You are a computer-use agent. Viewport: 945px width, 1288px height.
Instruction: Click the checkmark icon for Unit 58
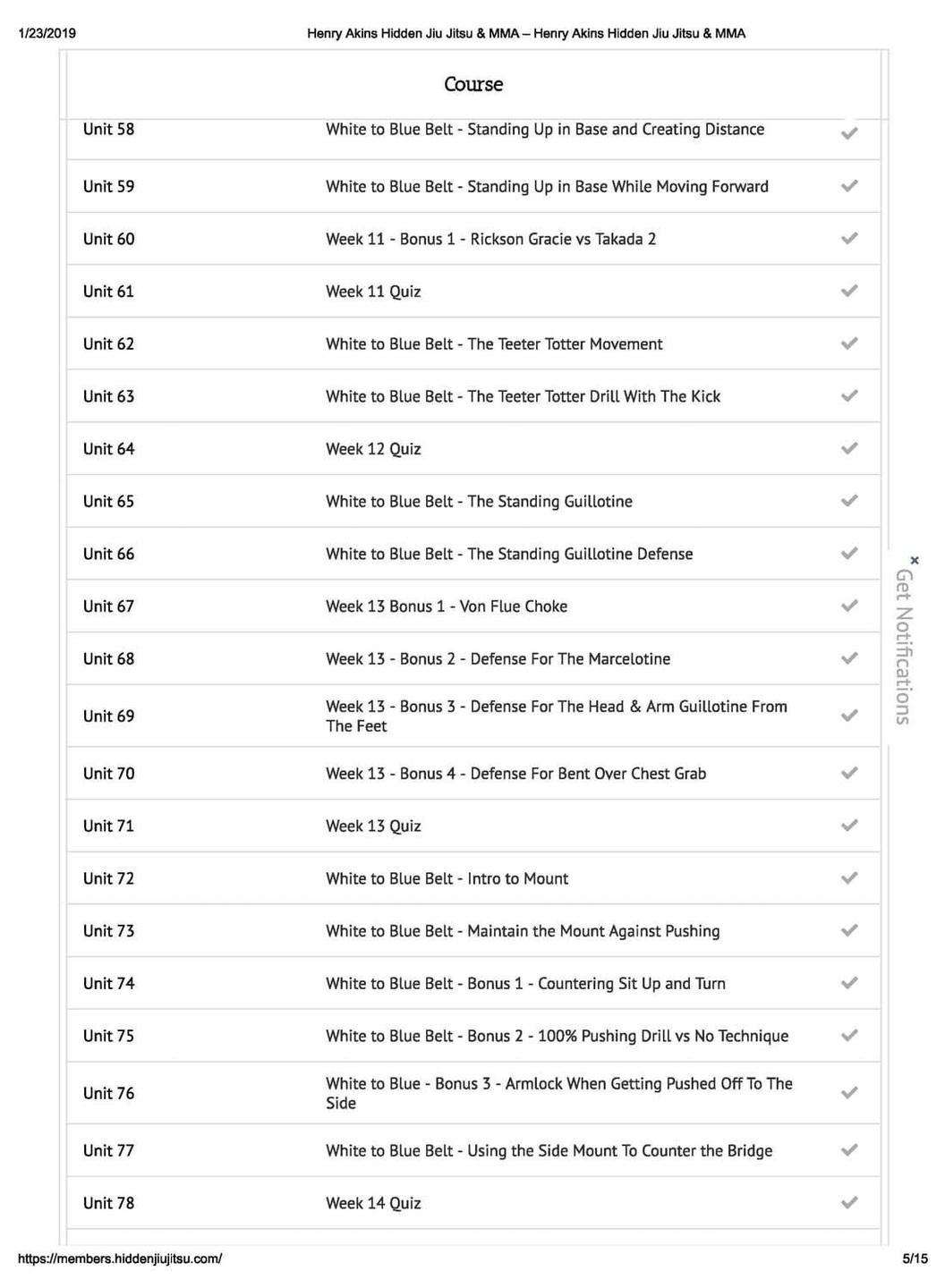tap(849, 132)
